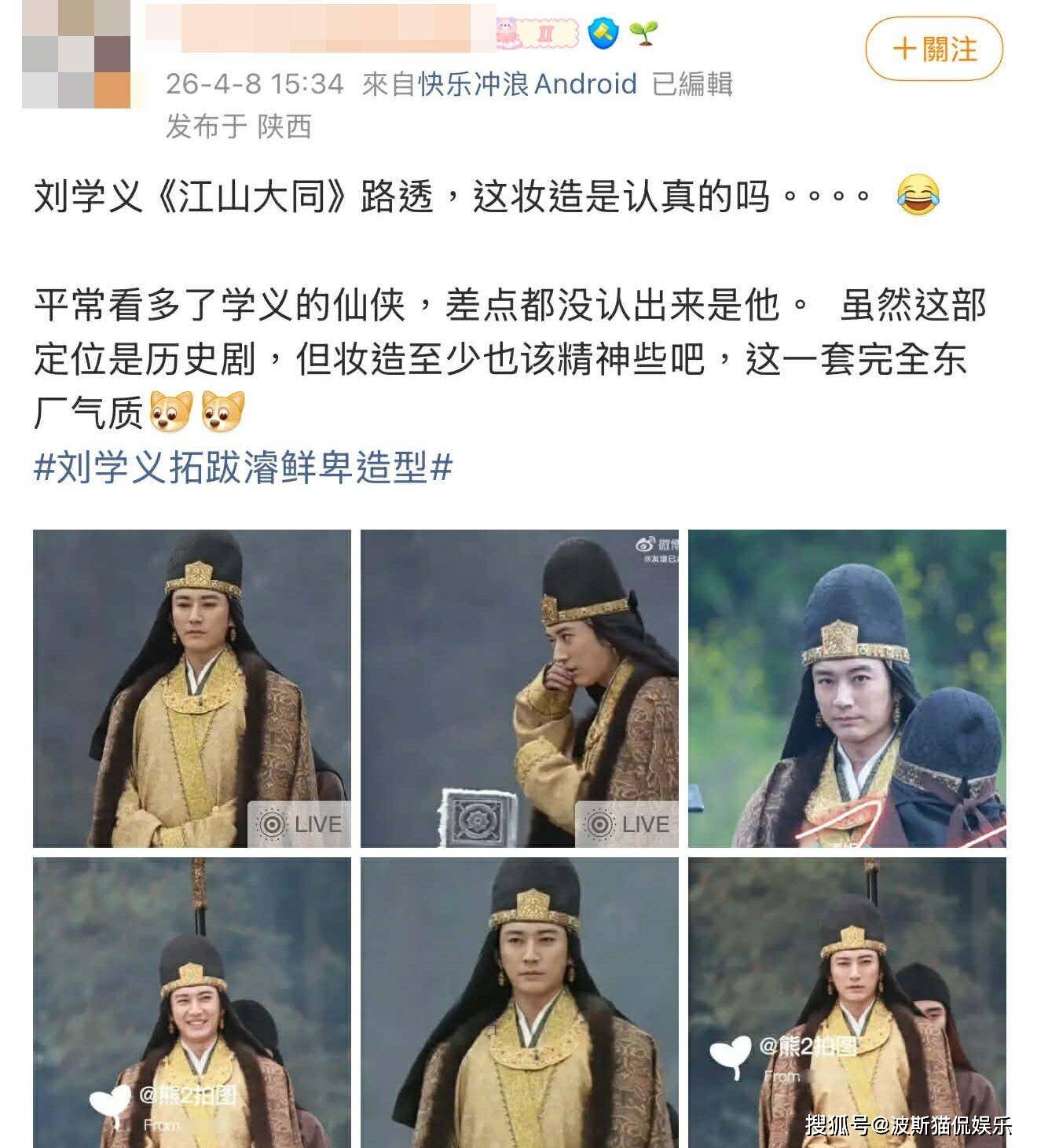The width and height of the screenshot is (1037, 1148).
Task: Click LIVE badge on the first photo
Action: pyautogui.click(x=299, y=824)
